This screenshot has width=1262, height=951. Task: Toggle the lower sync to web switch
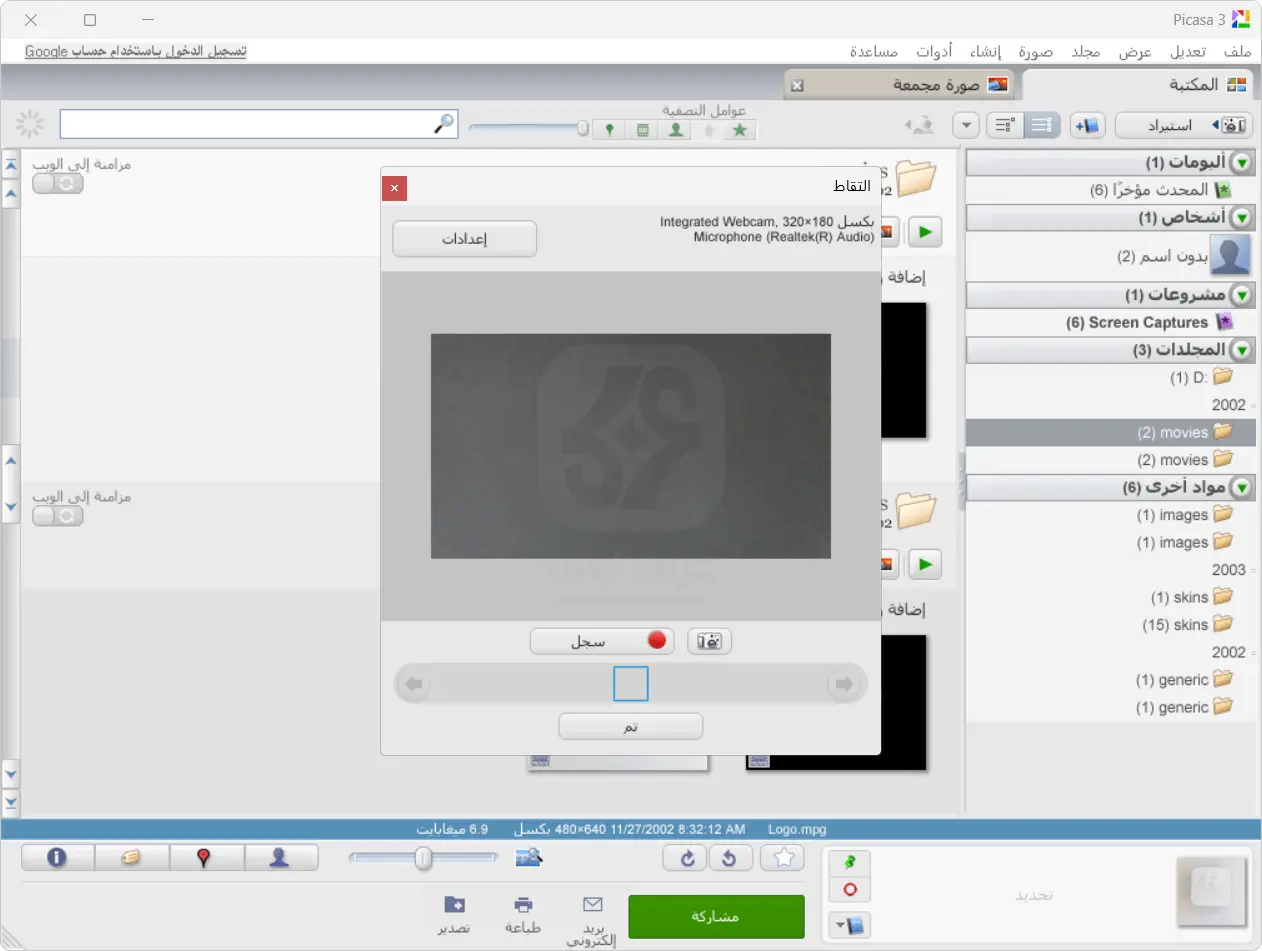pos(57,516)
